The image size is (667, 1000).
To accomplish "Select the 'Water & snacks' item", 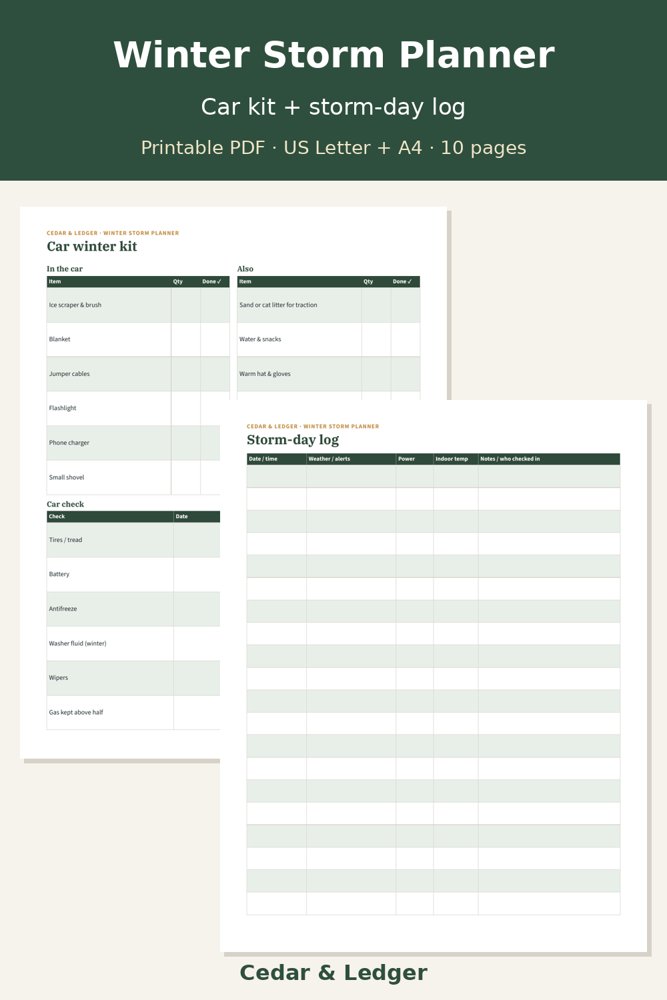I will pyautogui.click(x=328, y=339).
